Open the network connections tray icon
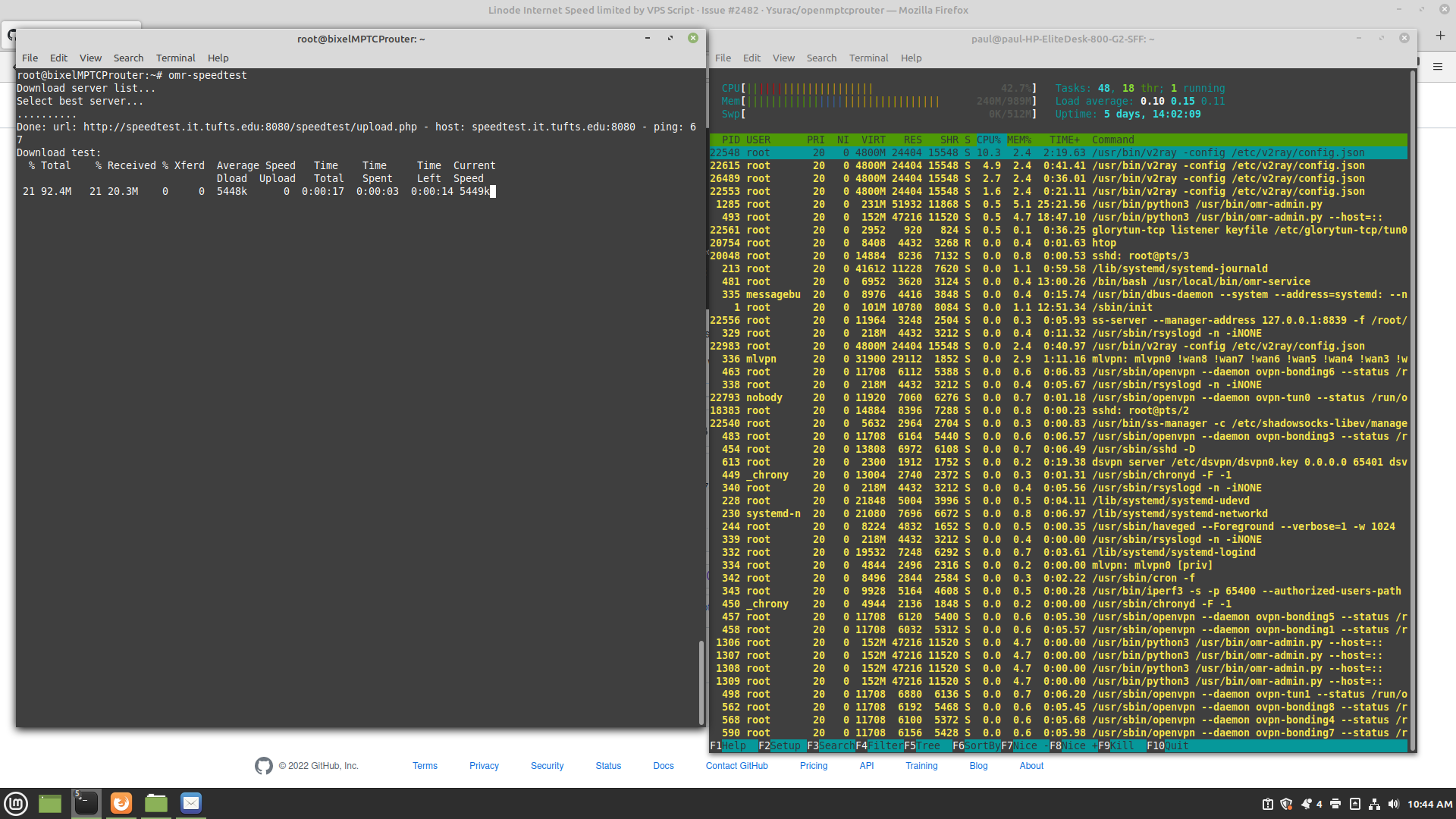Viewport: 1456px width, 819px height. pos(1374,804)
